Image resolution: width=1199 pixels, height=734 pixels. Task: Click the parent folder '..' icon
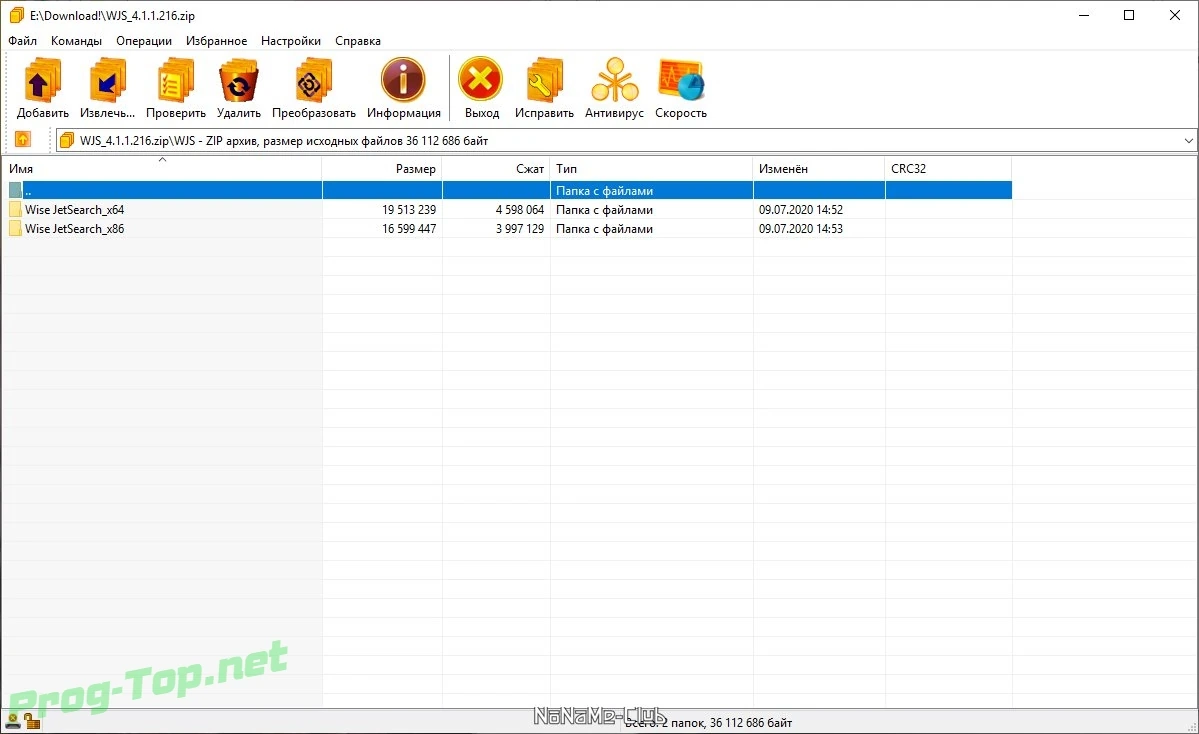(15, 190)
